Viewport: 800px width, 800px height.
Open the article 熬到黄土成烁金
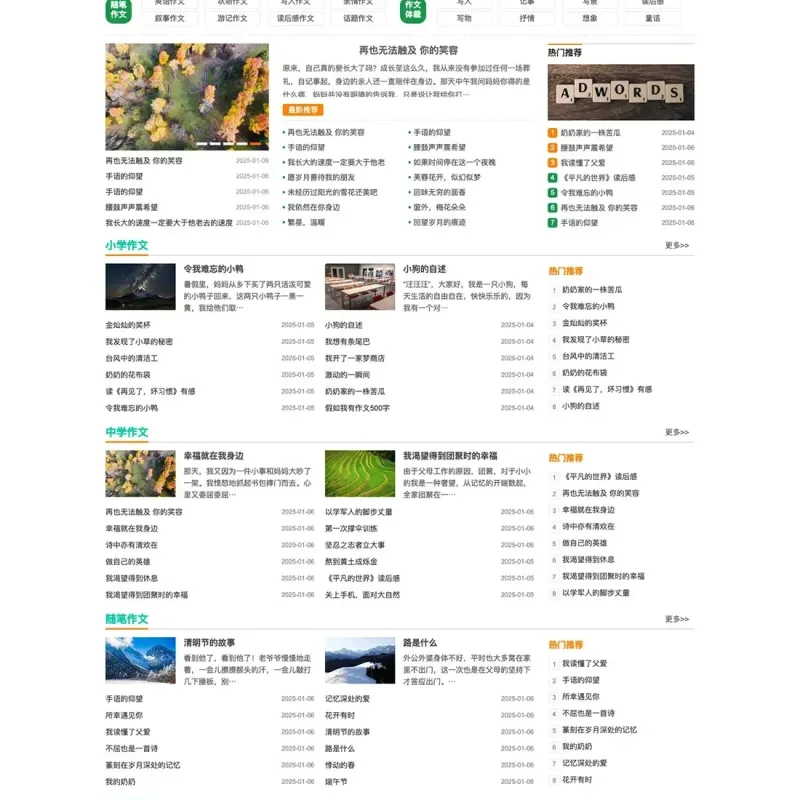(x=351, y=561)
